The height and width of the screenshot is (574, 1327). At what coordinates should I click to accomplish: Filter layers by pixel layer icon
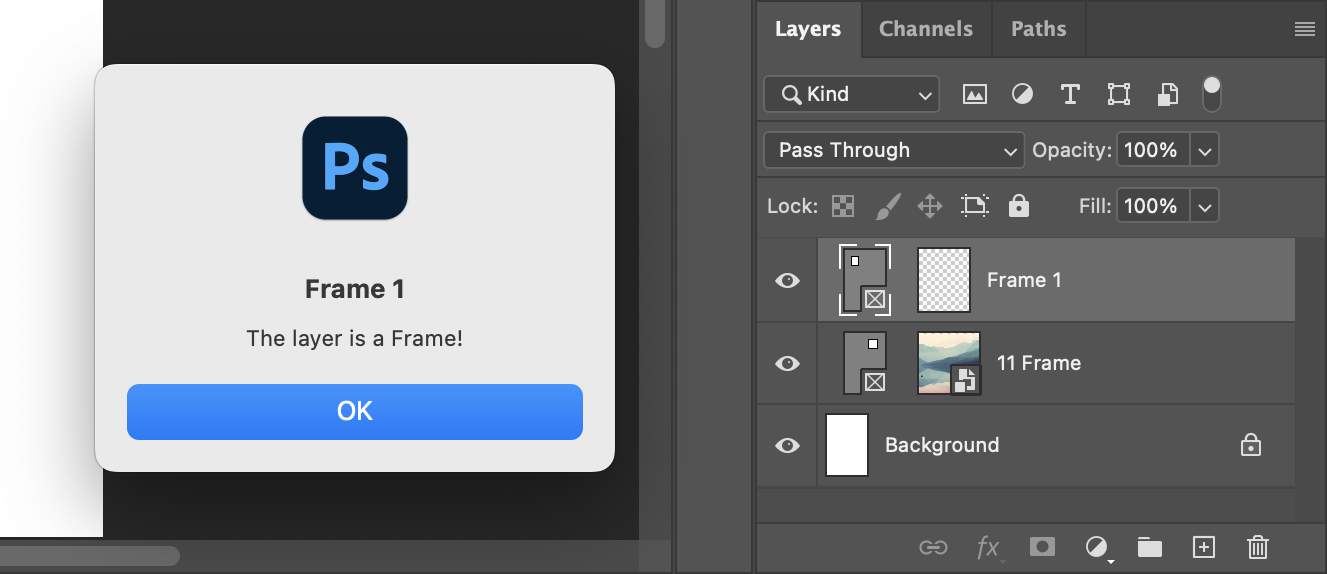coord(974,94)
